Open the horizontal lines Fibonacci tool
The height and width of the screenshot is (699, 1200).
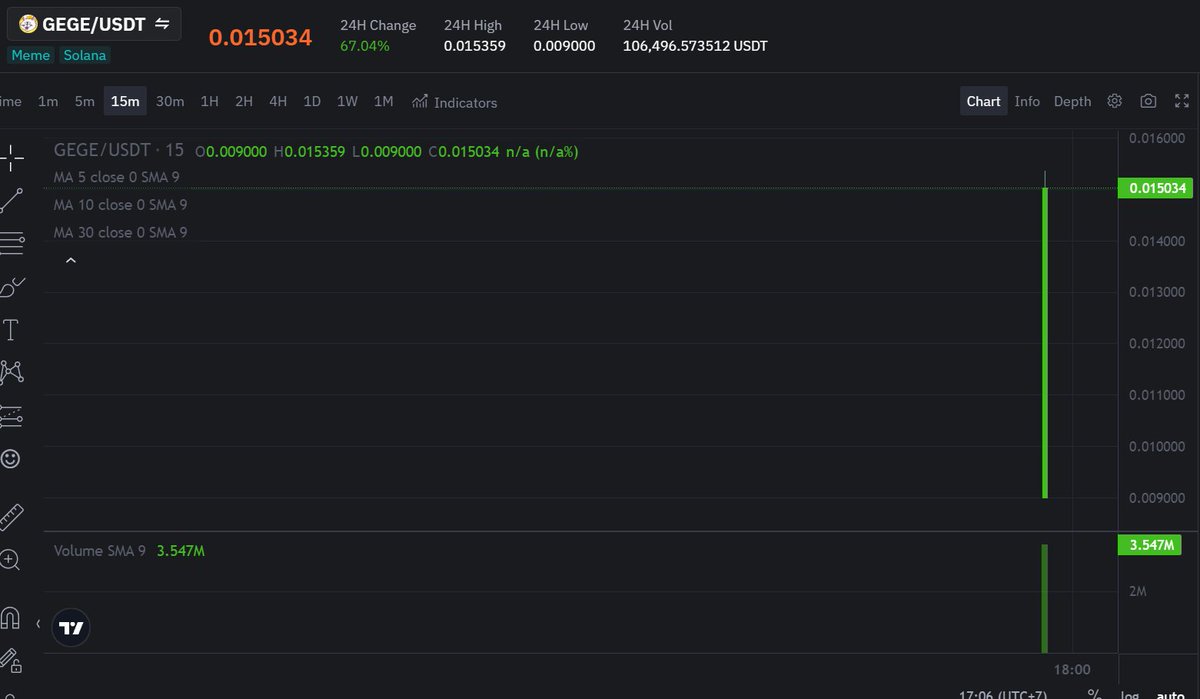point(11,243)
